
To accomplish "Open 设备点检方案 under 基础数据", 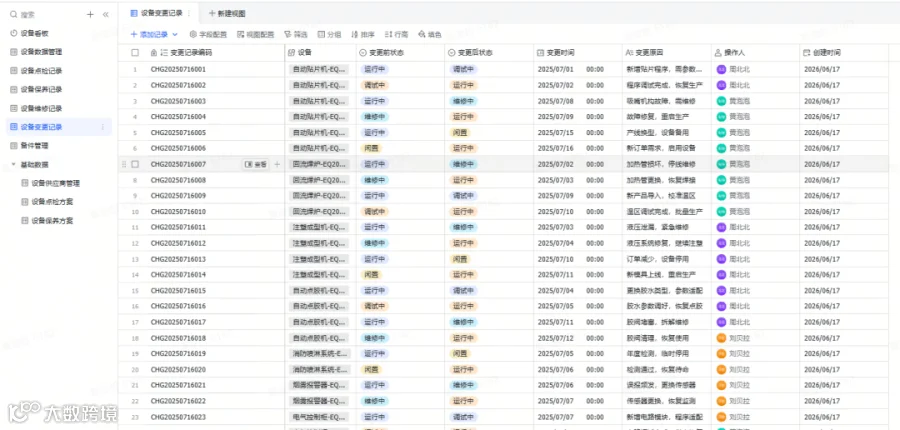I will pyautogui.click(x=52, y=202).
